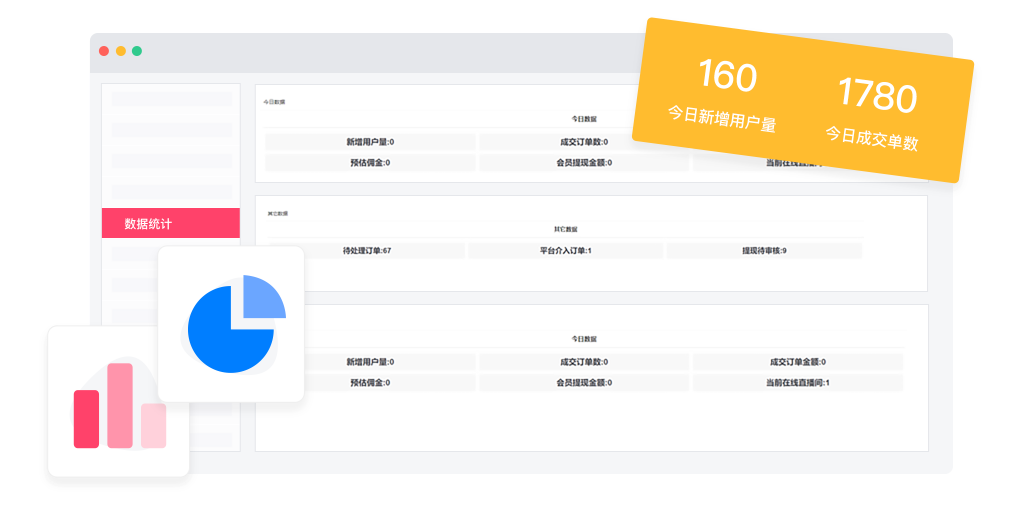The width and height of the screenshot is (1020, 514).
Task: Click 当前在线直播间:1 in the bottom panel
Action: (x=797, y=383)
